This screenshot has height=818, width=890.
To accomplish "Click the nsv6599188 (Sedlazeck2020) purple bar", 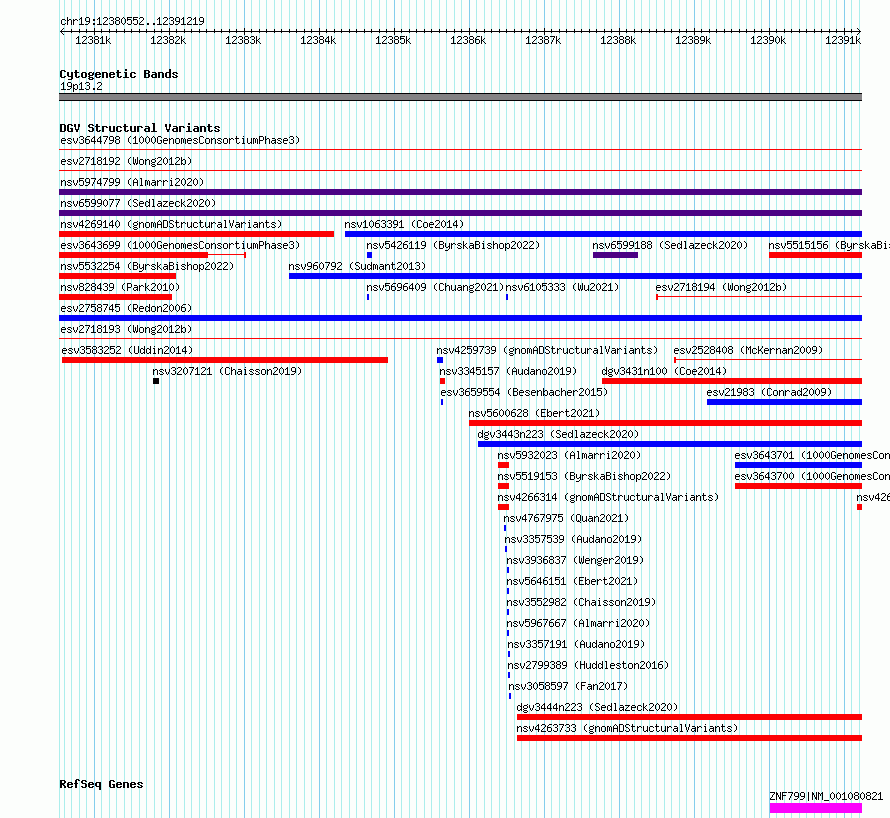I will point(615,255).
